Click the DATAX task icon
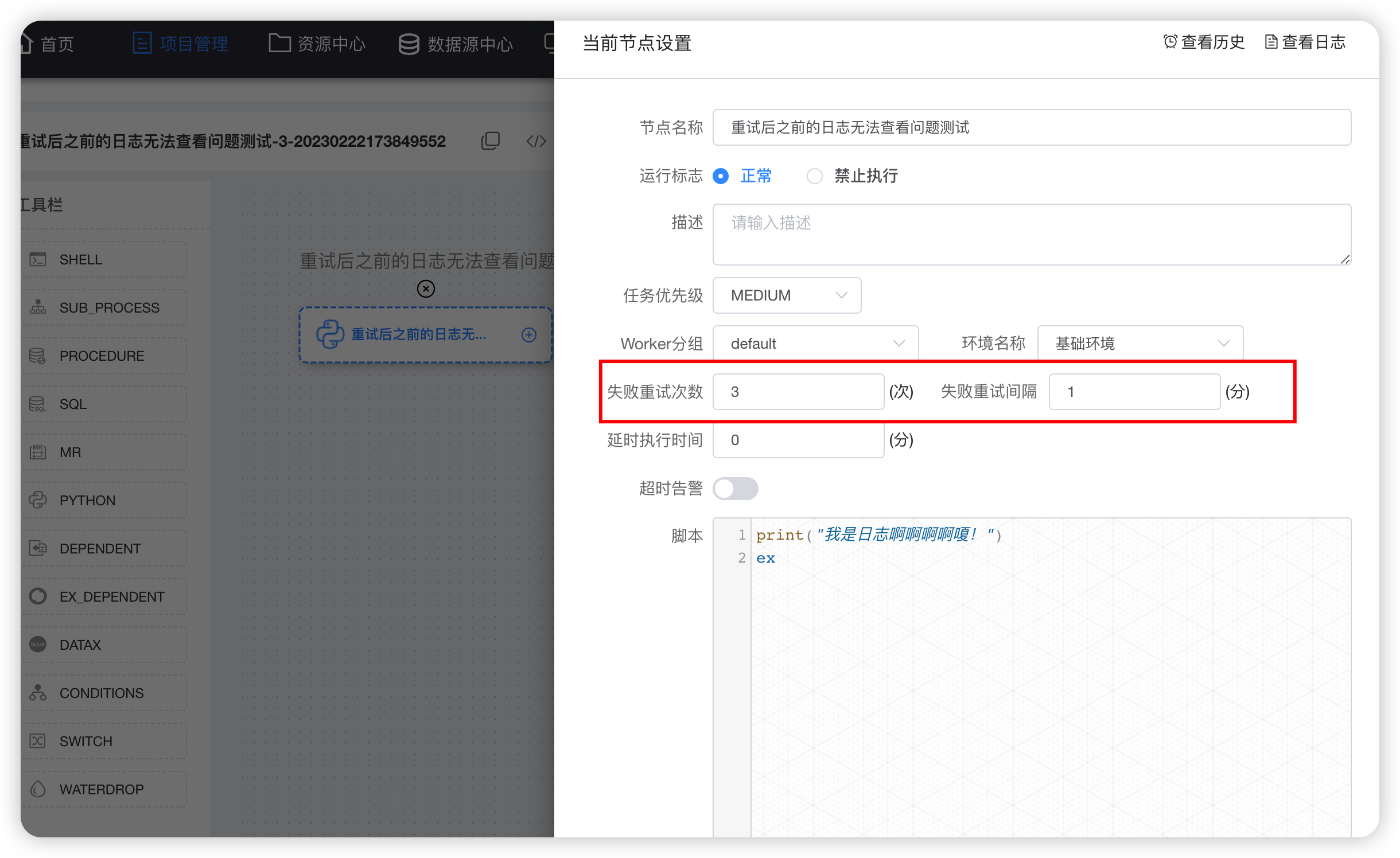 pos(38,645)
